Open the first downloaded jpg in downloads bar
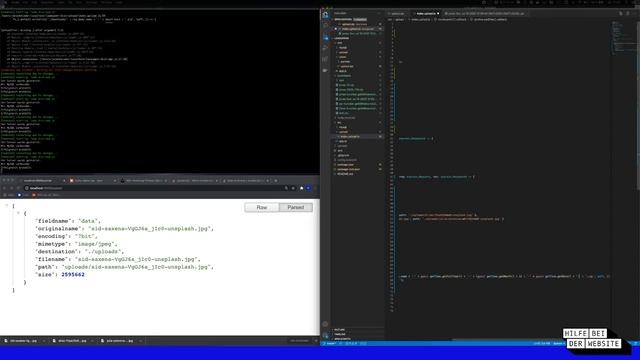 20,340
